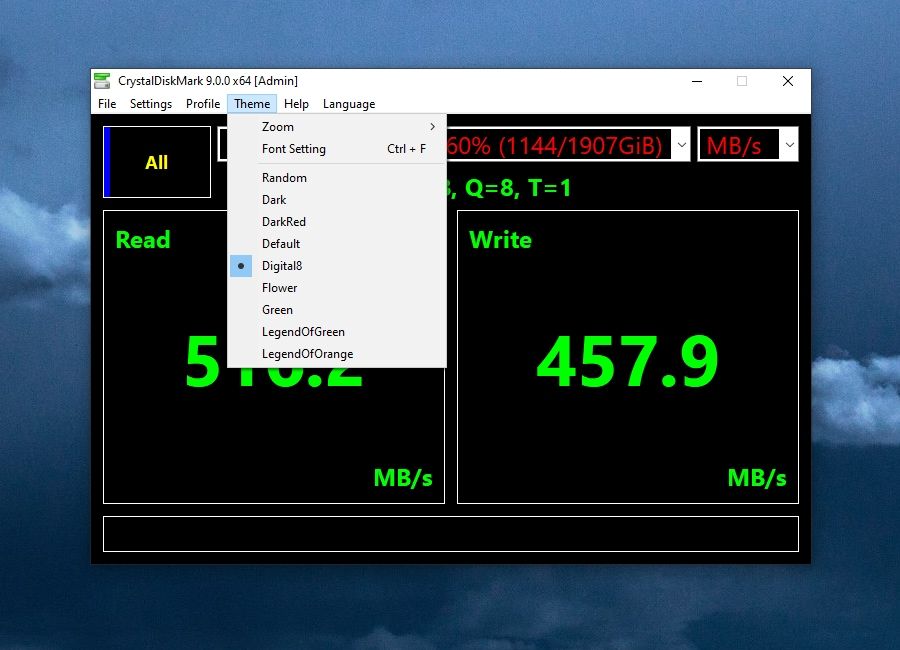
Task: Open the Settings menu
Action: coord(151,104)
